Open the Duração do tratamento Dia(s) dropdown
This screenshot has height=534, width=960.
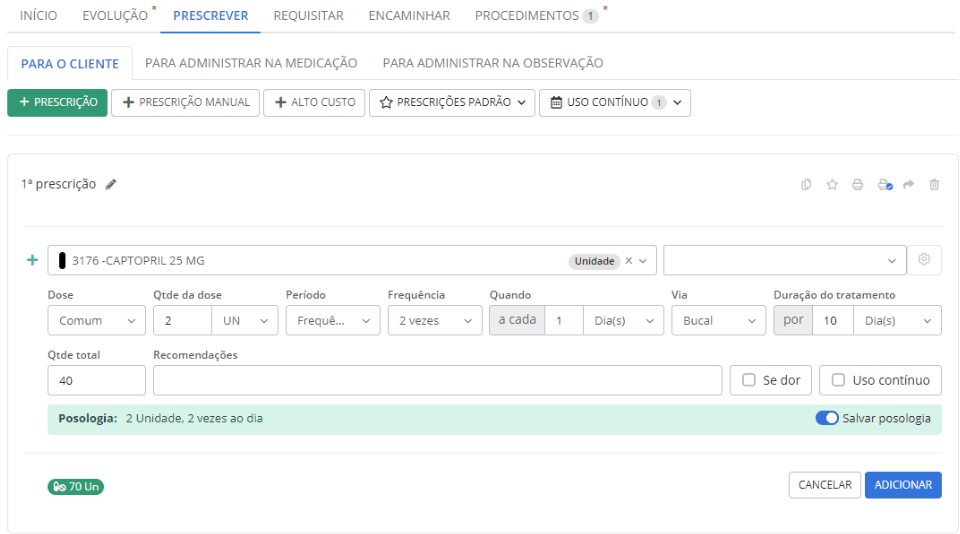[x=898, y=320]
